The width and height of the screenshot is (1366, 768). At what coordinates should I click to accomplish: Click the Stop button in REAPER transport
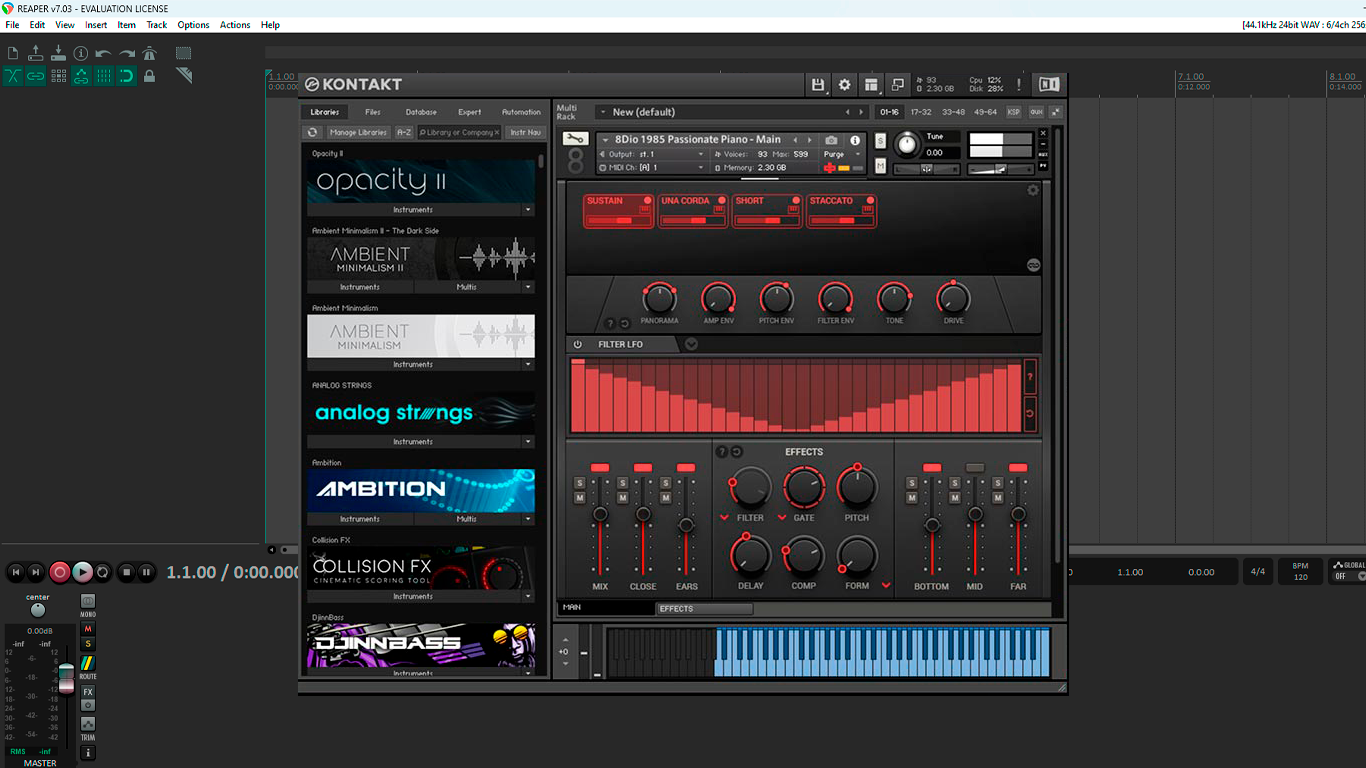point(126,572)
